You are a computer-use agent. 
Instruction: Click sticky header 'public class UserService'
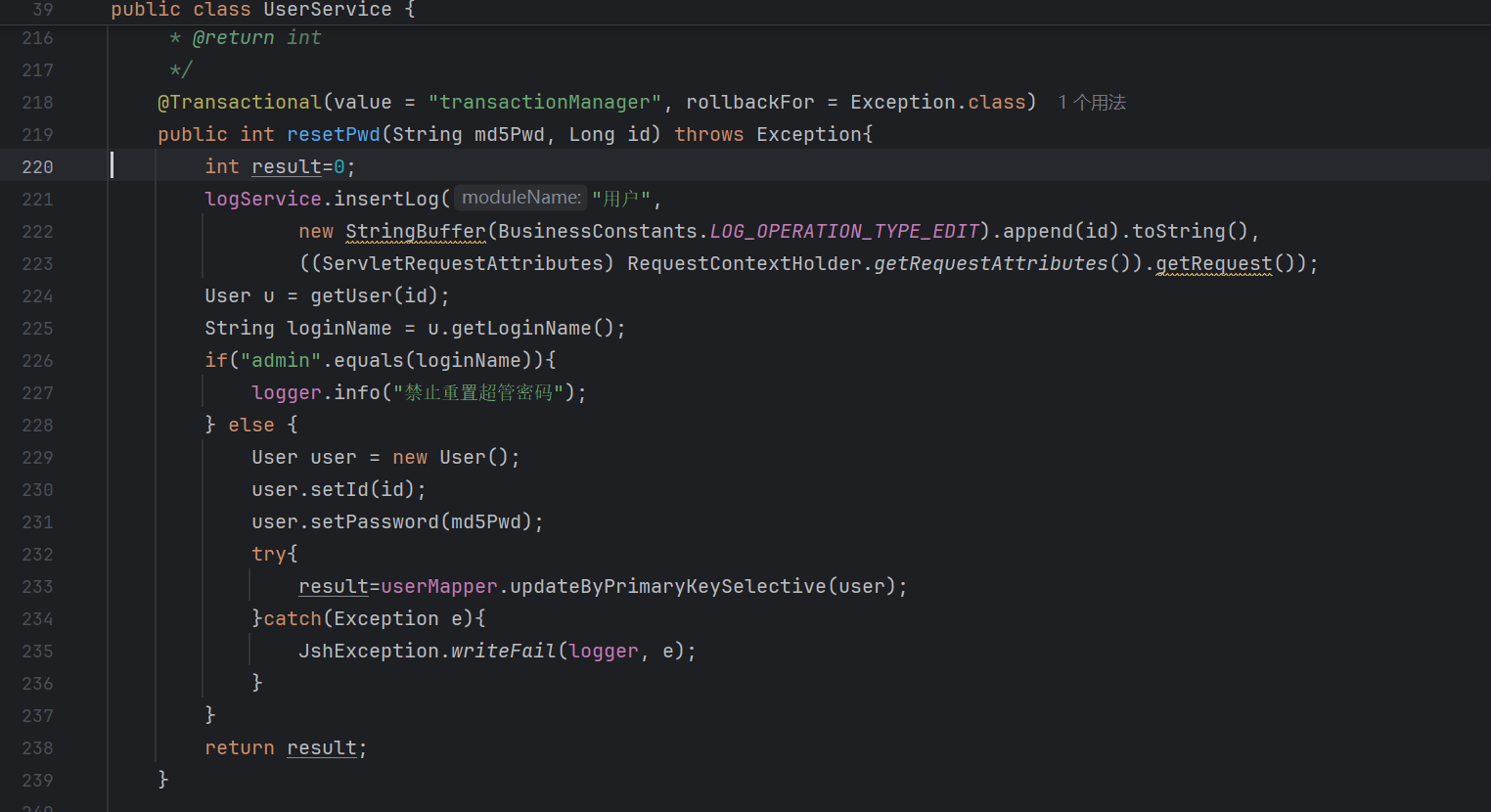point(251,10)
